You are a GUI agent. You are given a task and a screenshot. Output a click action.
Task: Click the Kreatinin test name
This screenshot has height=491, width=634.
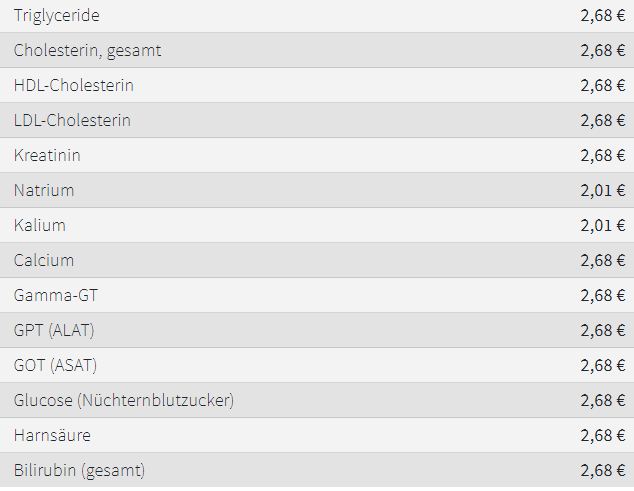[47, 156]
